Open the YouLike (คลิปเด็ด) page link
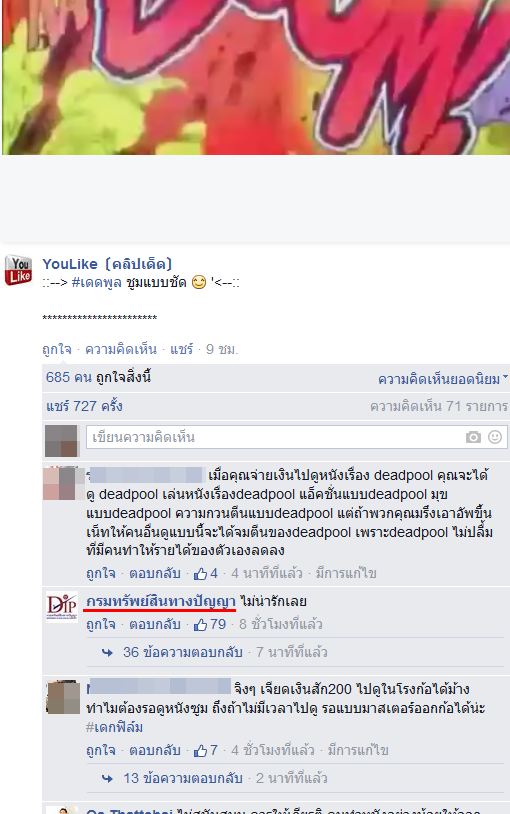 (x=107, y=264)
